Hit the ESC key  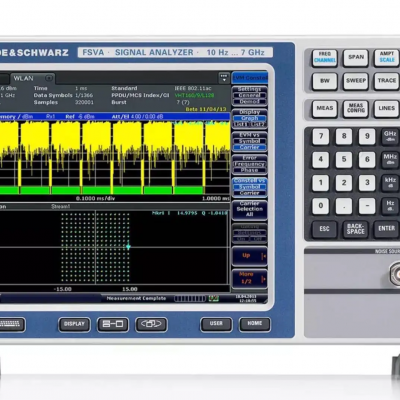point(324,229)
